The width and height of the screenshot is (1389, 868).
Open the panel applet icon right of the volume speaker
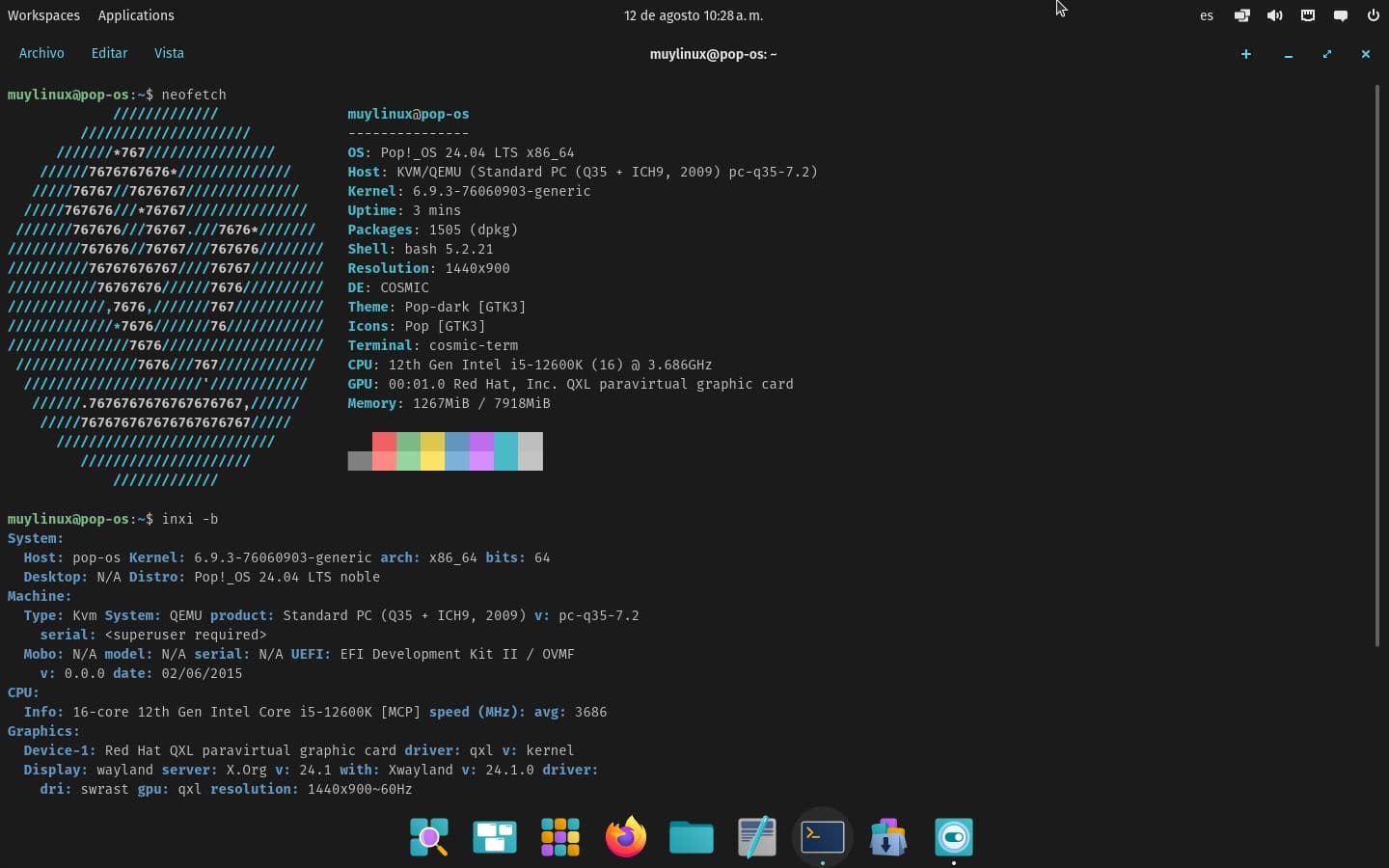click(x=1308, y=15)
